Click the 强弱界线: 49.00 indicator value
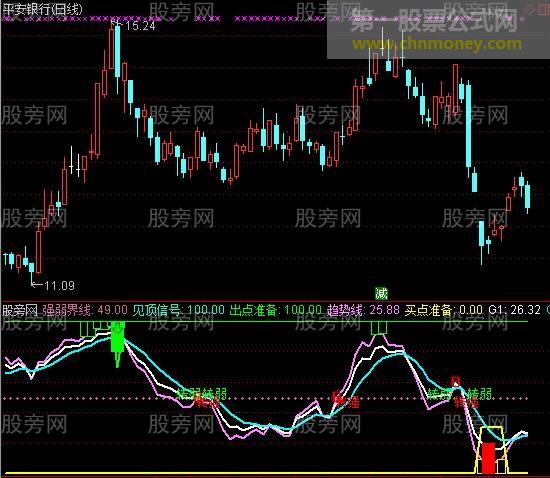550x478 pixels. (85, 310)
